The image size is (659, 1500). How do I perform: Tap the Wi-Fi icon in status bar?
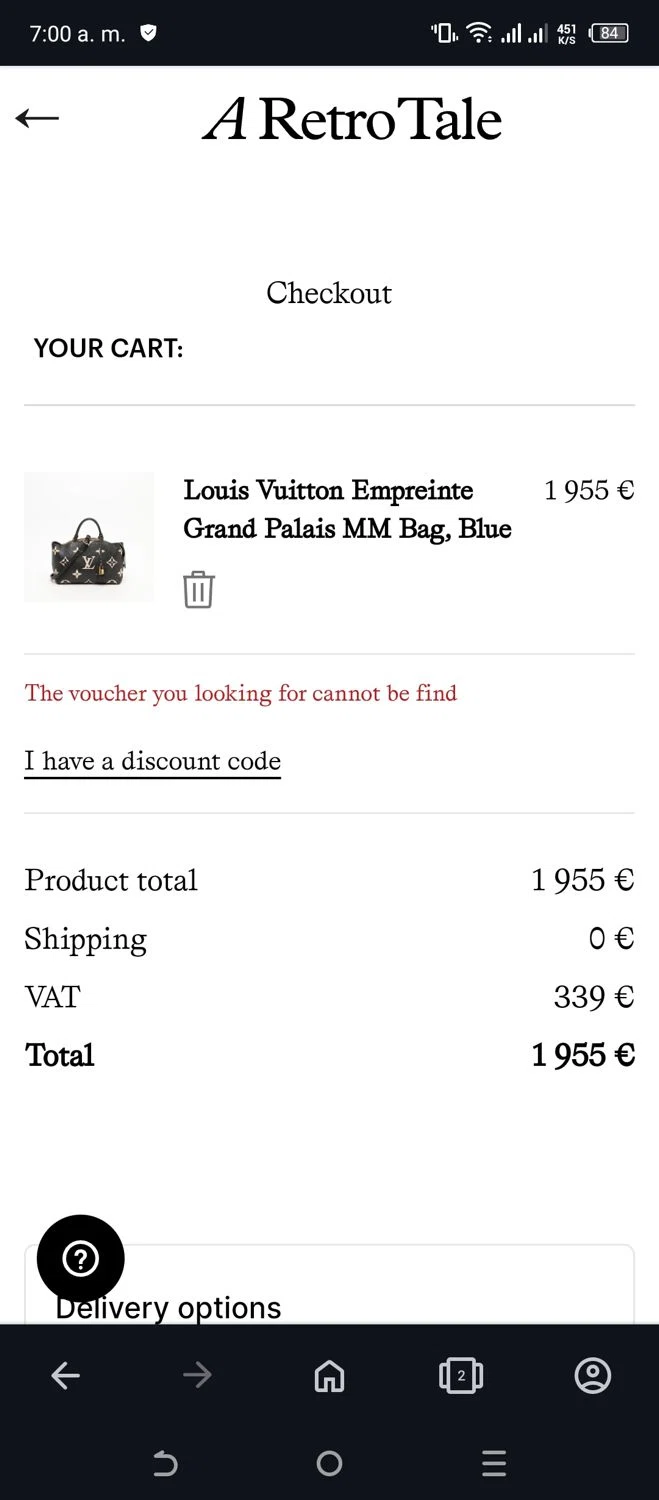tap(479, 33)
